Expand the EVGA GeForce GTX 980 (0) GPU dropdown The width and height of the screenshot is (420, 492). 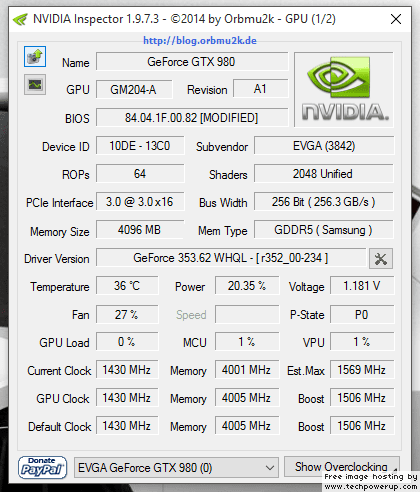pyautogui.click(x=176, y=468)
